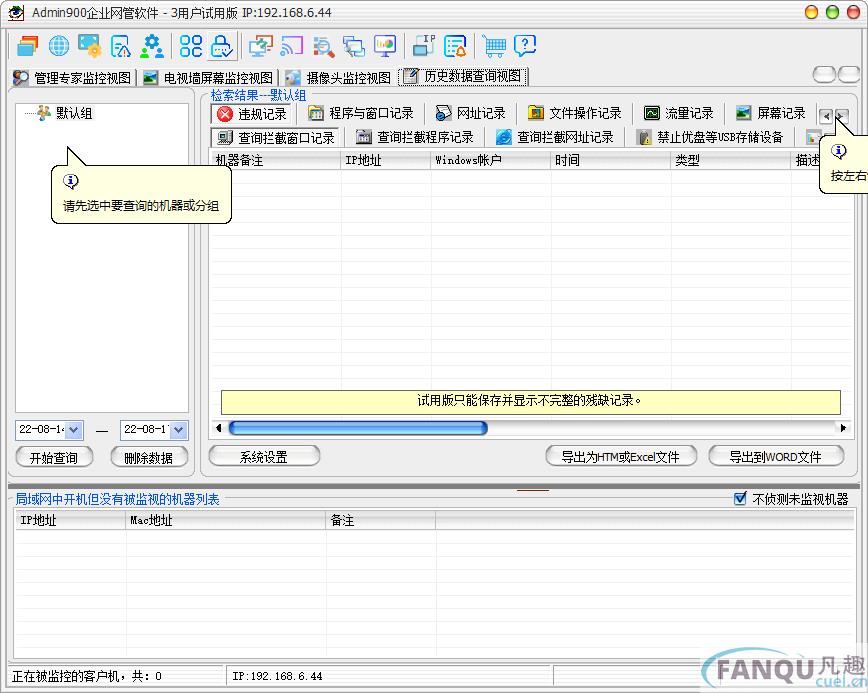Switch to 文件操作记录 tab

click(x=575, y=113)
